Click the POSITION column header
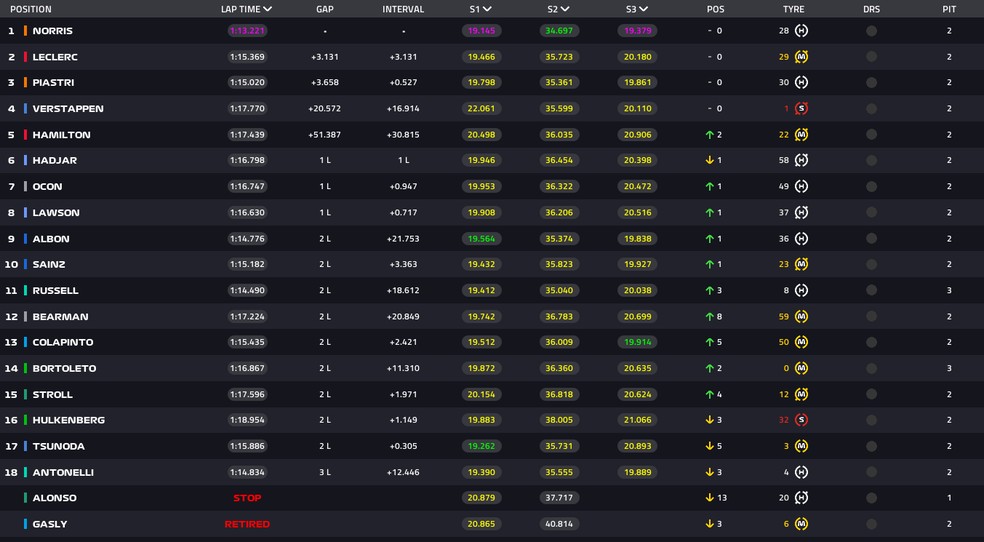 [31, 9]
